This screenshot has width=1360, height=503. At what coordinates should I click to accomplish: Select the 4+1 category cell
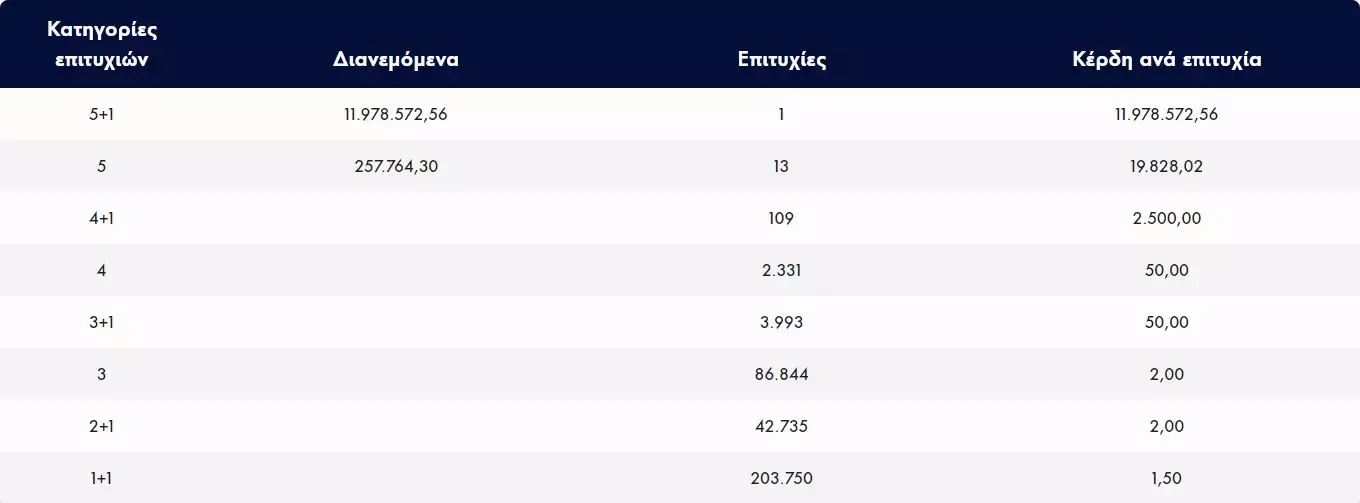coord(101,218)
